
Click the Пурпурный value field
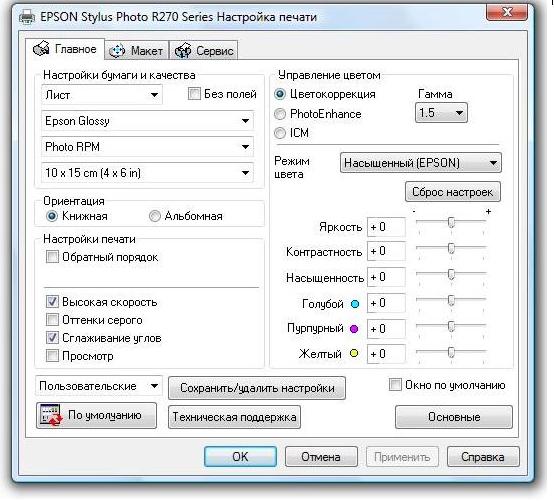click(x=386, y=329)
